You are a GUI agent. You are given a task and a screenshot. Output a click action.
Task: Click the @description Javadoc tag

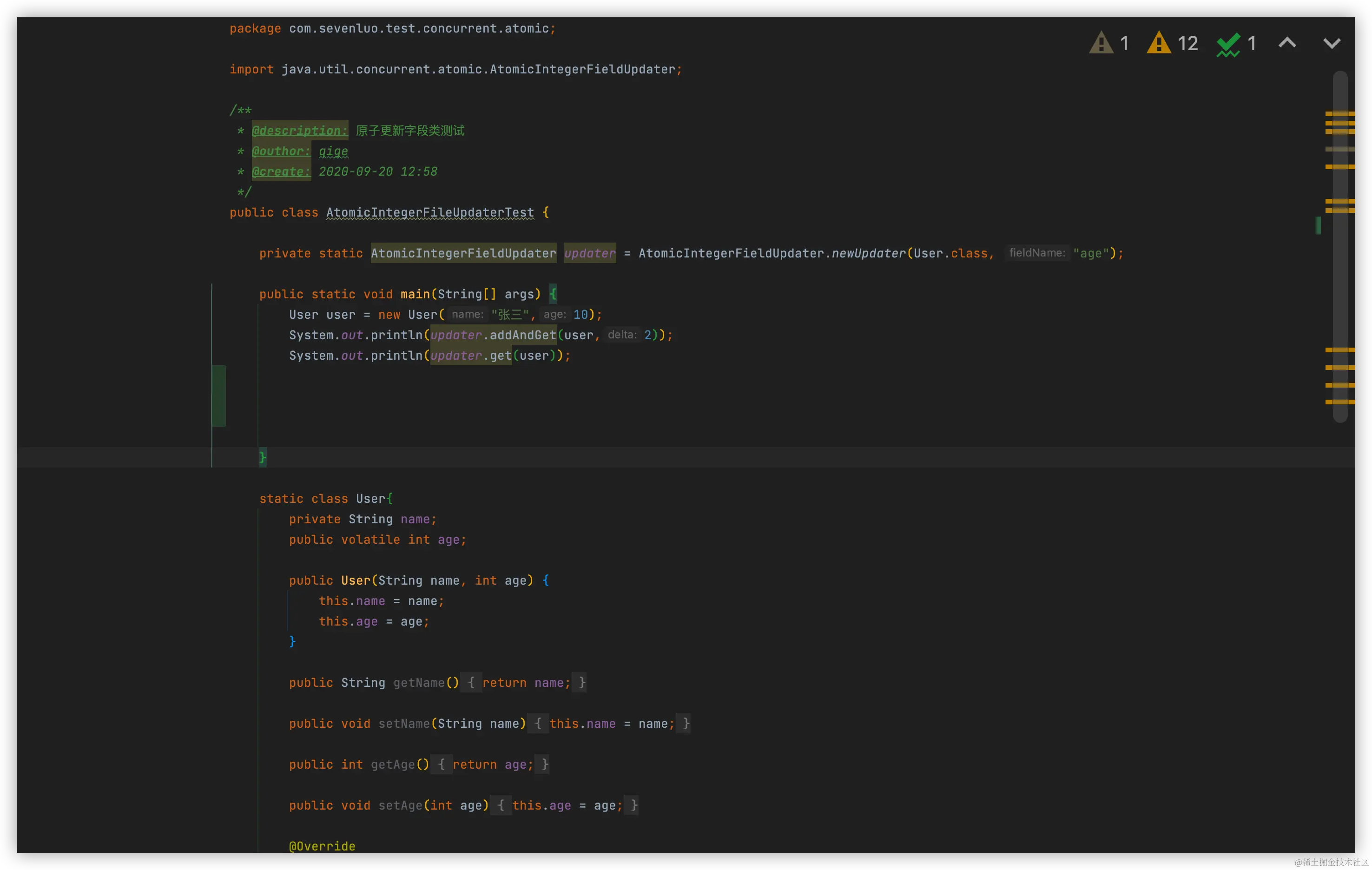tap(299, 131)
